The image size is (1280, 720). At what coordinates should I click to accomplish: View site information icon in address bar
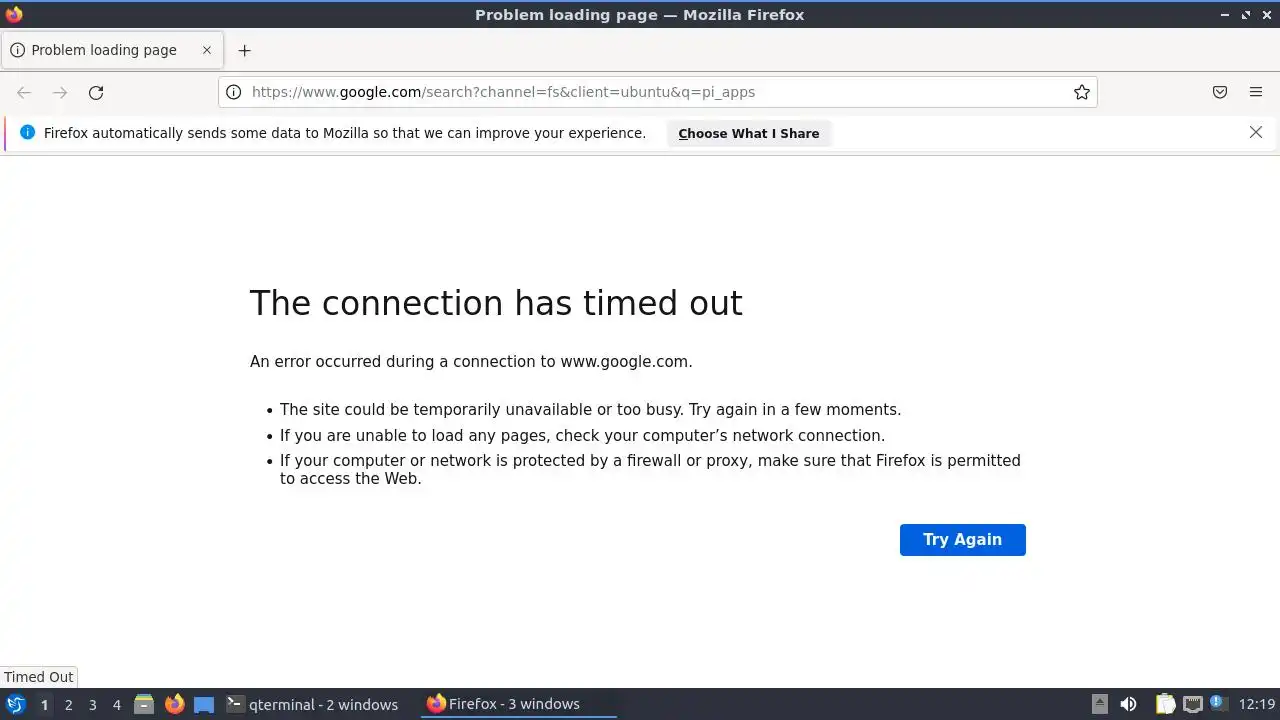click(x=233, y=92)
